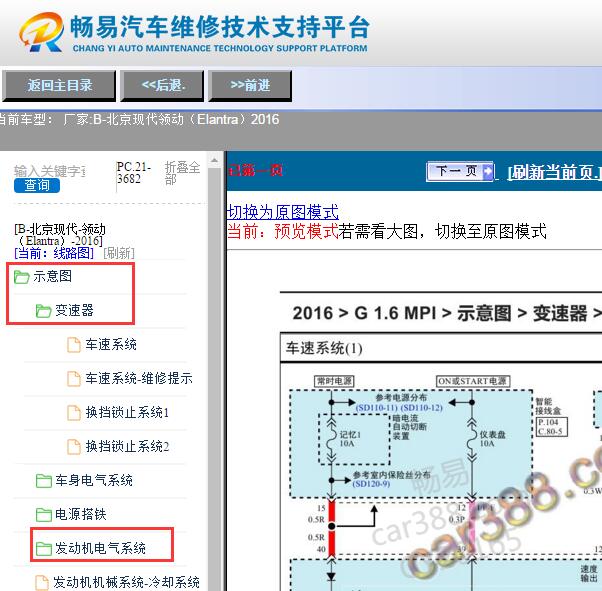
Task: Click the 记忆1 10A fuse symbol
Action: click(x=331, y=439)
